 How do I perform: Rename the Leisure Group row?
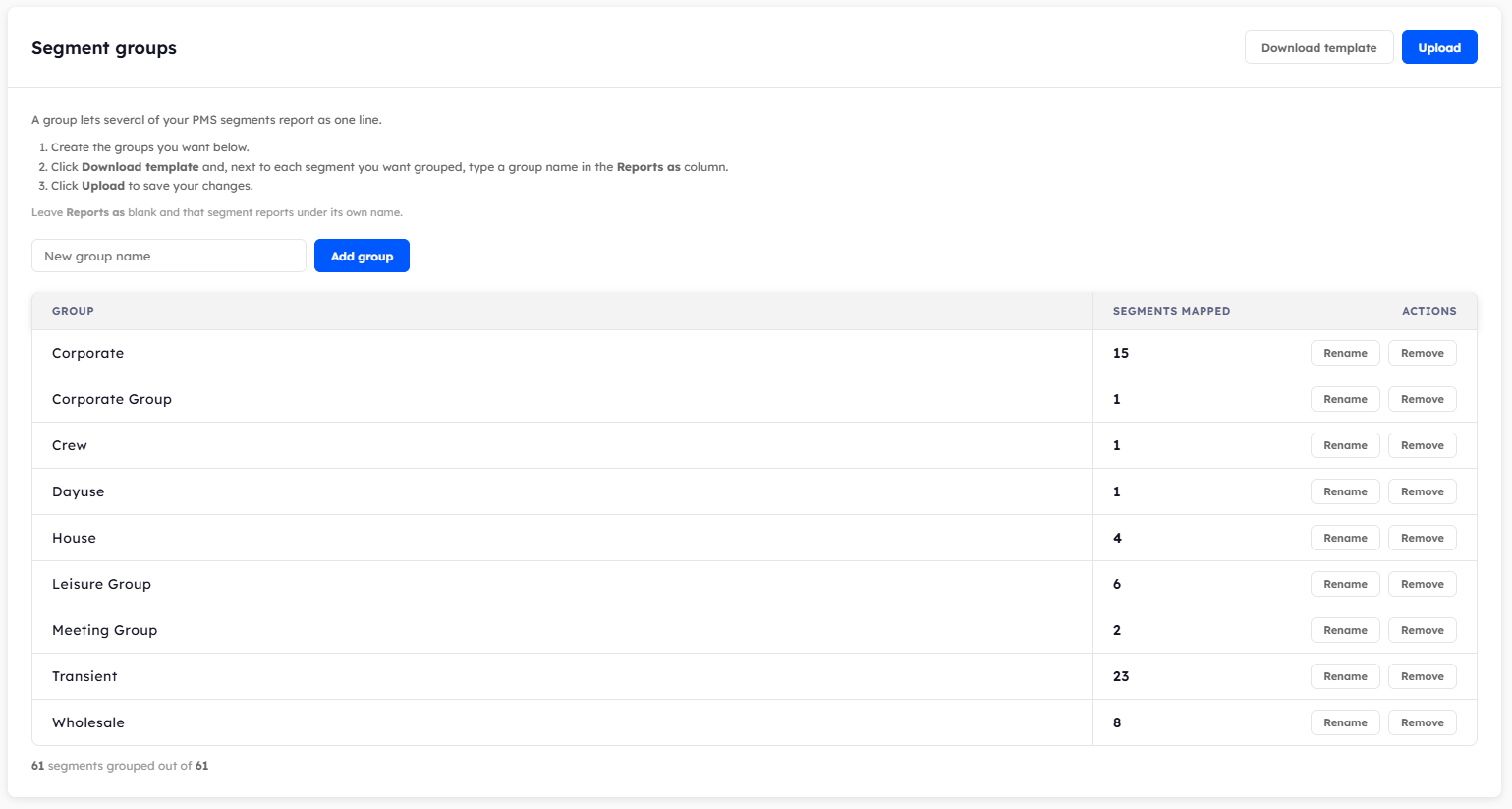click(1345, 584)
